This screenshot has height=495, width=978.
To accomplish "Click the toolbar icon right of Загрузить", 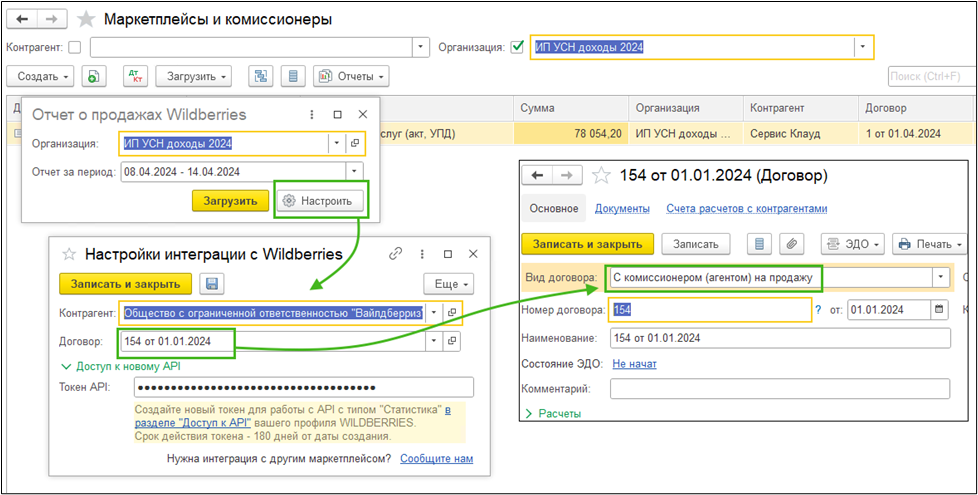I will 261,77.
